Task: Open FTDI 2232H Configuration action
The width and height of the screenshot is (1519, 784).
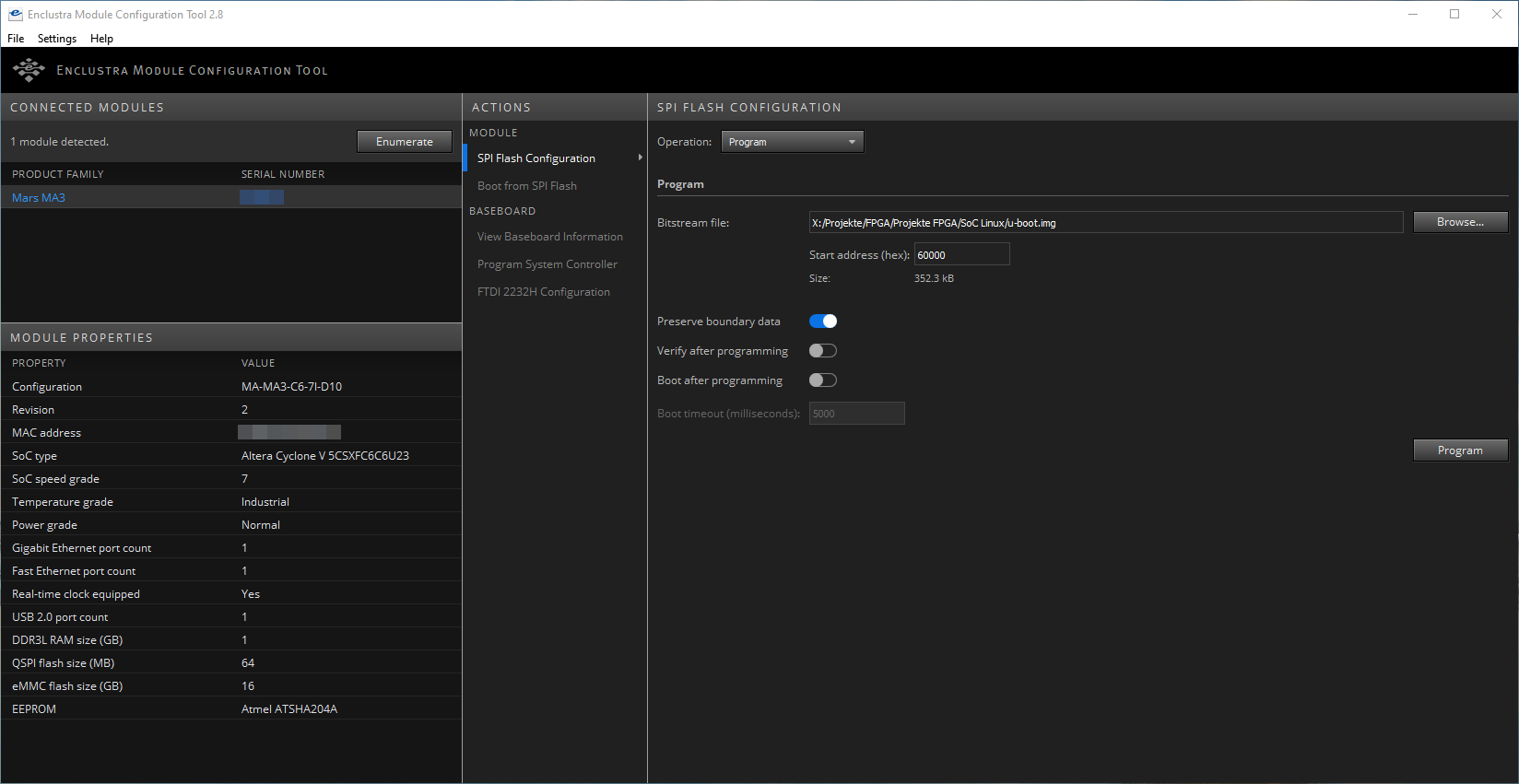Action: 544,292
